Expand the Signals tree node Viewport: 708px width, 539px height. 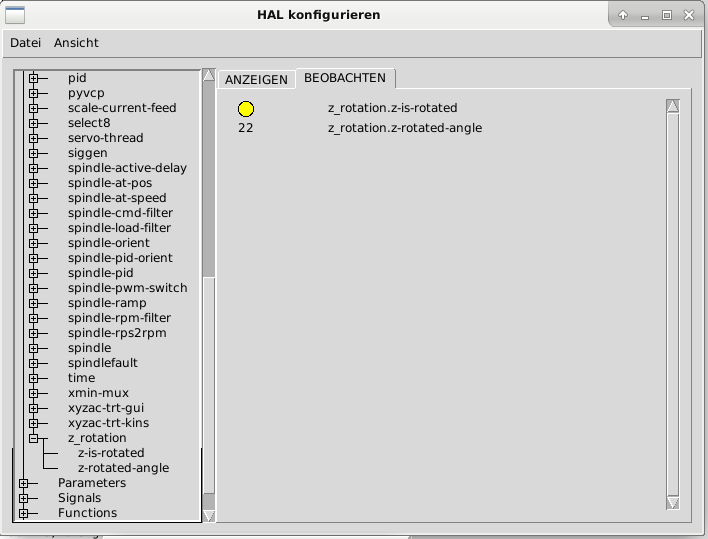click(23, 498)
